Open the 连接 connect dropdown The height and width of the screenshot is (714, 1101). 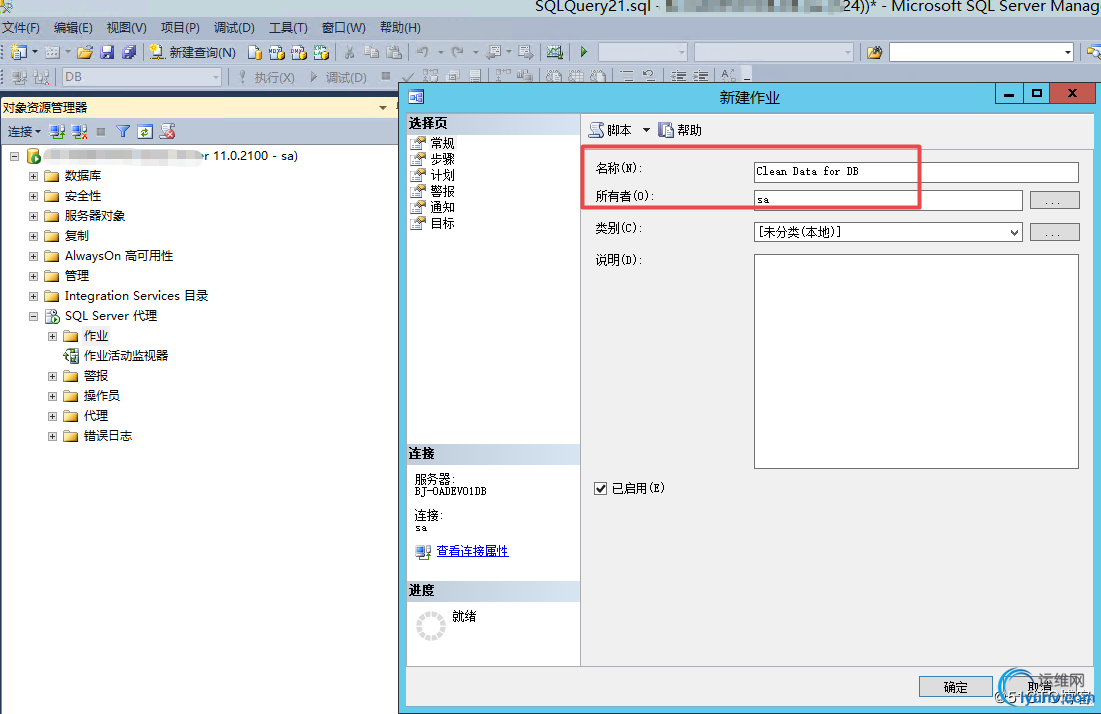(25, 131)
